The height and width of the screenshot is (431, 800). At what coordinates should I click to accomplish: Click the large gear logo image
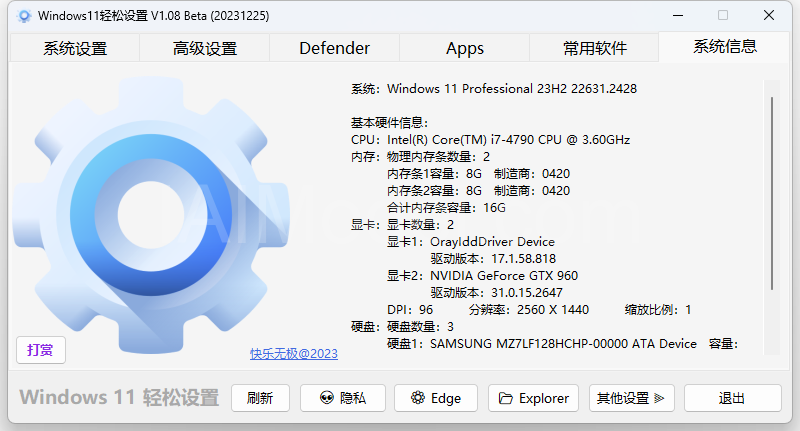(151, 215)
